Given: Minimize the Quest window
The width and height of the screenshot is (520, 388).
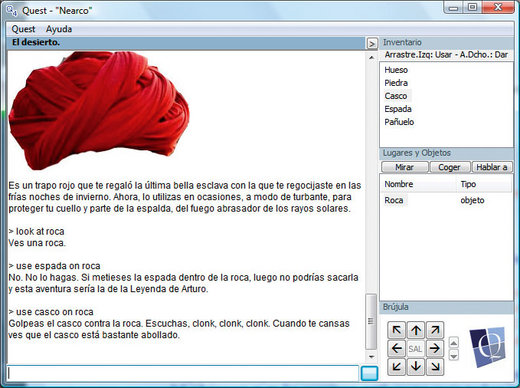Looking at the screenshot, I should coord(453,7).
